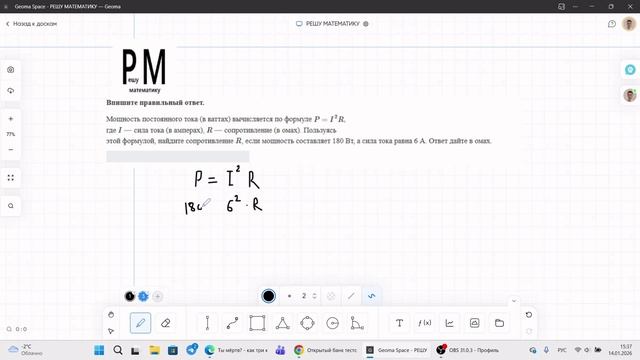Select the Pencil drawing tool
The height and width of the screenshot is (360, 640).
pyautogui.click(x=140, y=323)
